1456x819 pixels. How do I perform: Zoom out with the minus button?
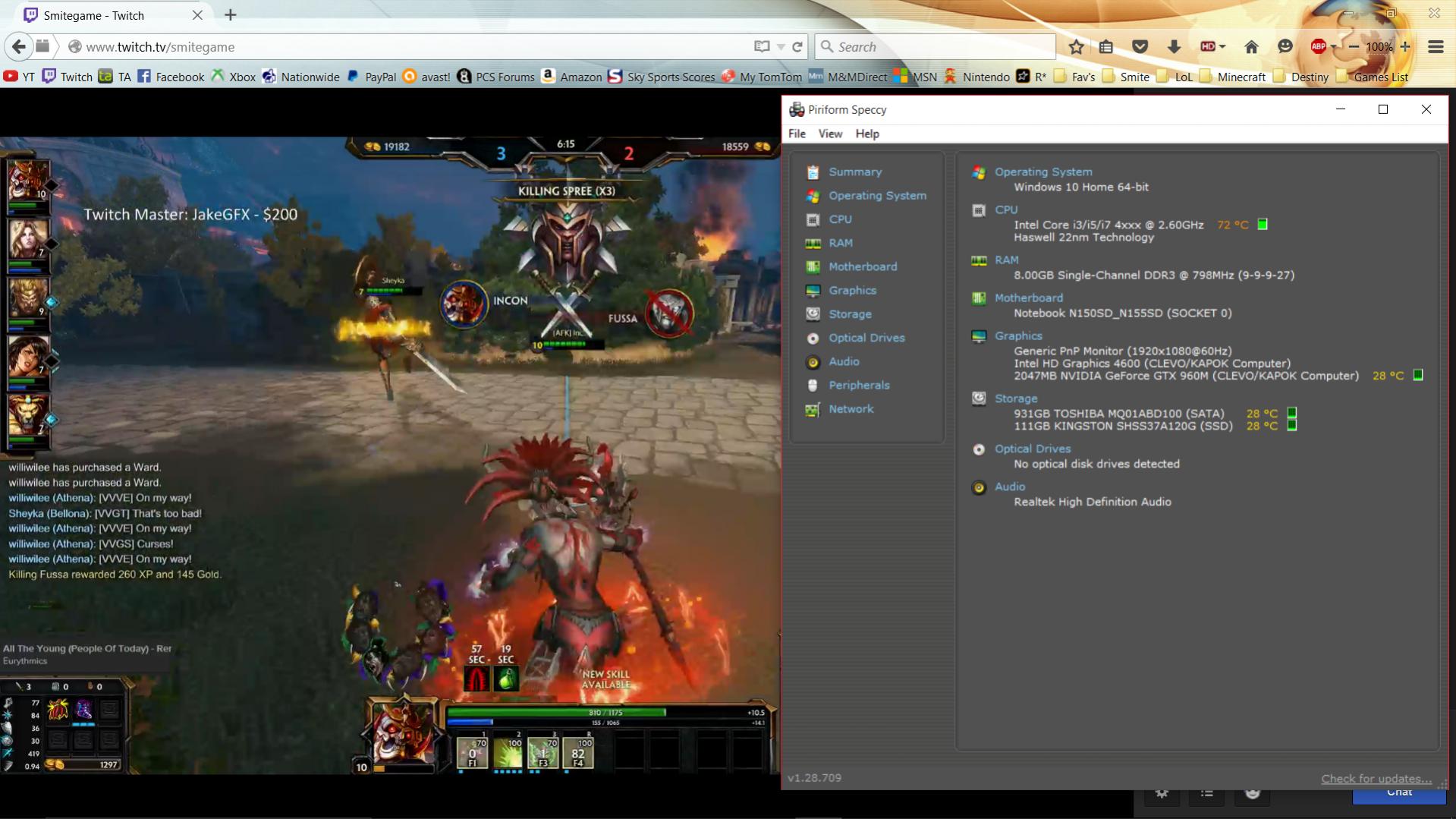pos(1353,47)
